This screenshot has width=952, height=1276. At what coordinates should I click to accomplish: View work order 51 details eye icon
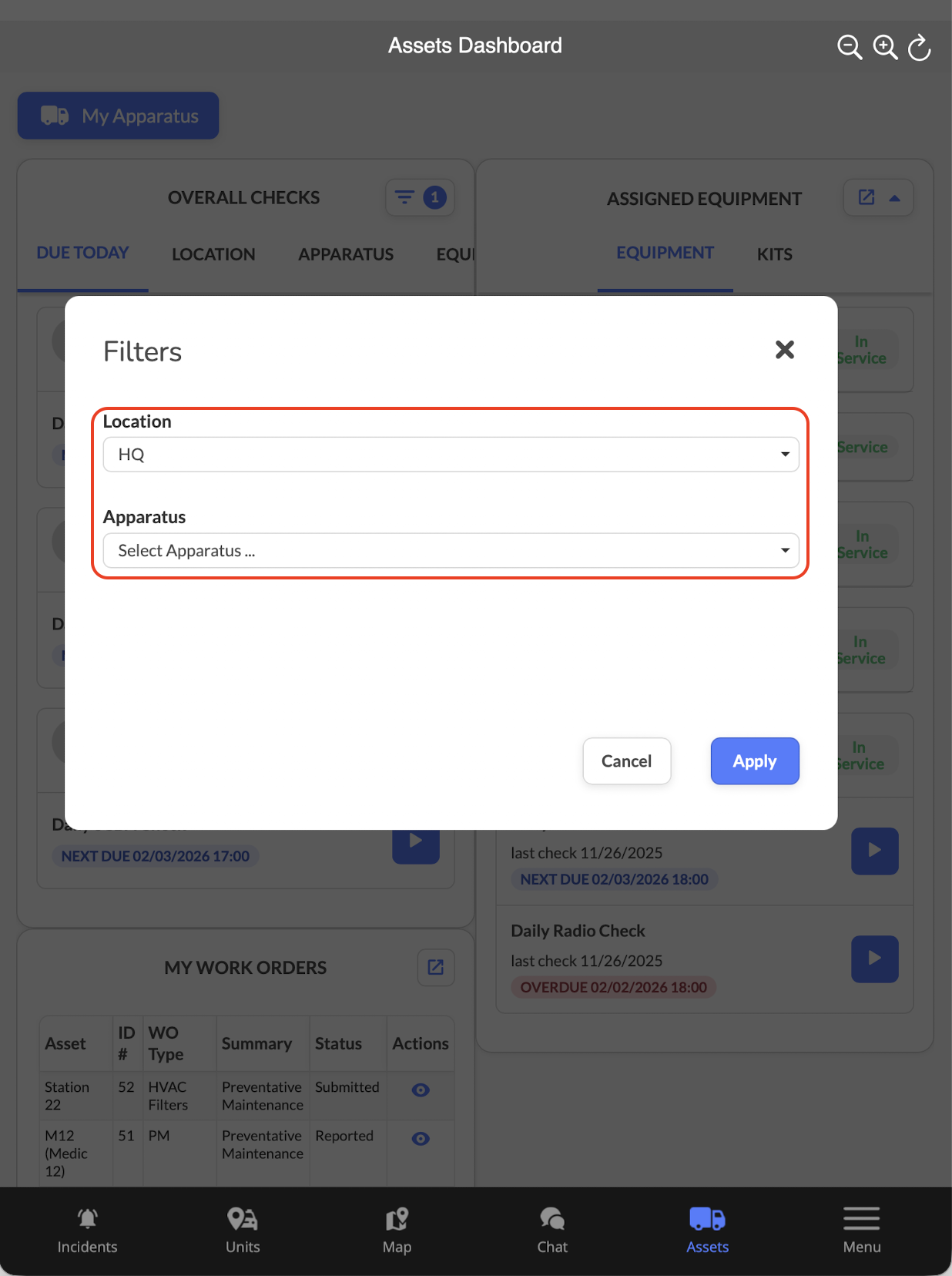point(421,1138)
